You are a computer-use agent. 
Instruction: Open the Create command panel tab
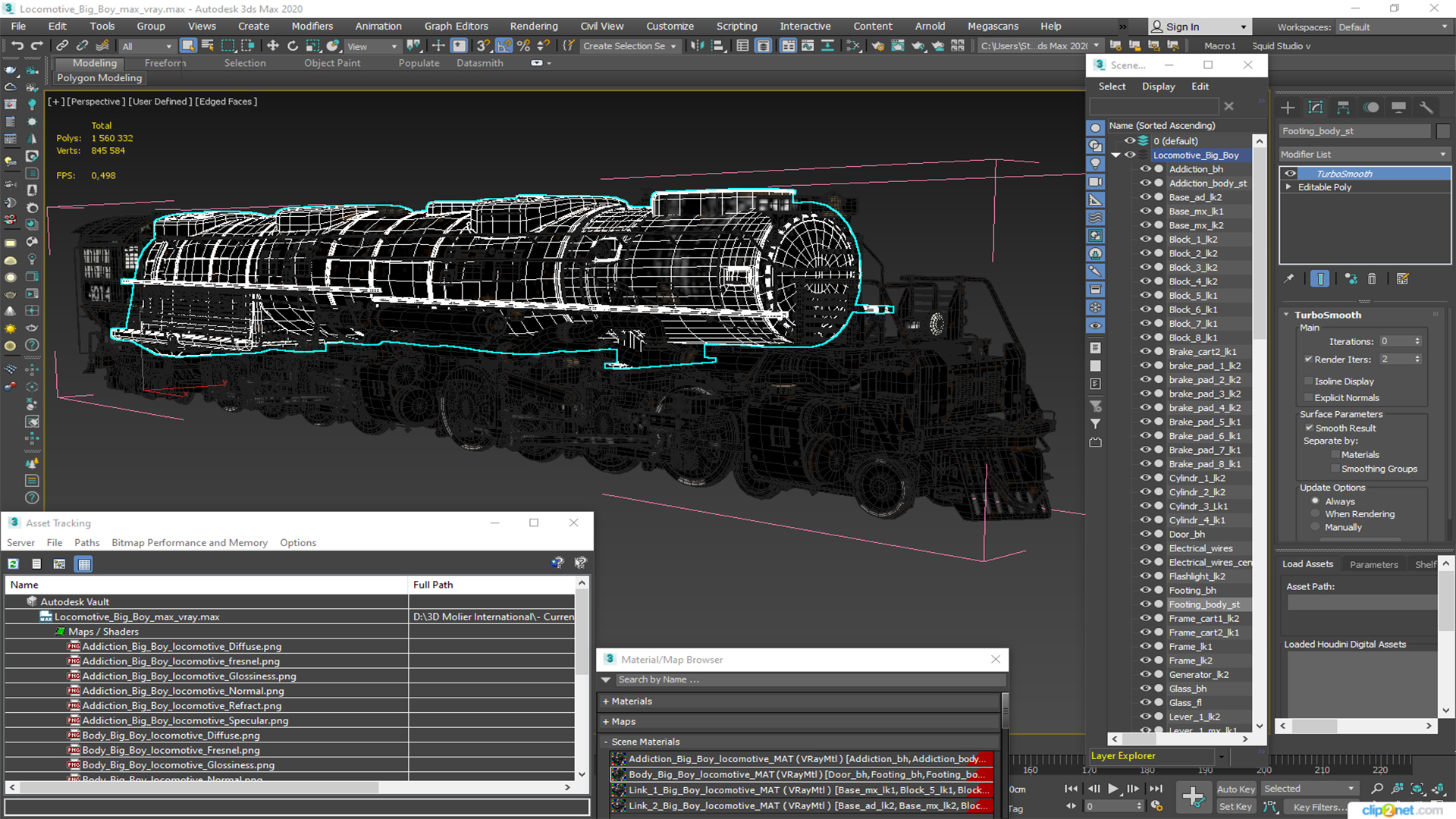[x=1288, y=107]
